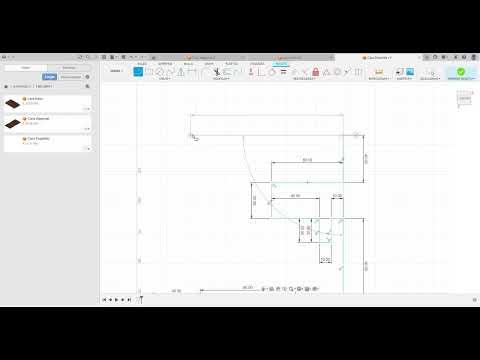Open the MODIFY dropdown menu
The height and width of the screenshot is (360, 480).
click(x=221, y=79)
